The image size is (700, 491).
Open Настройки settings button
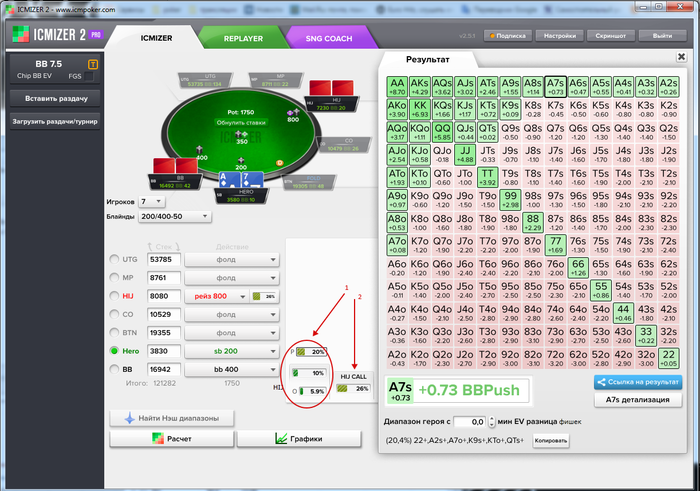click(560, 36)
